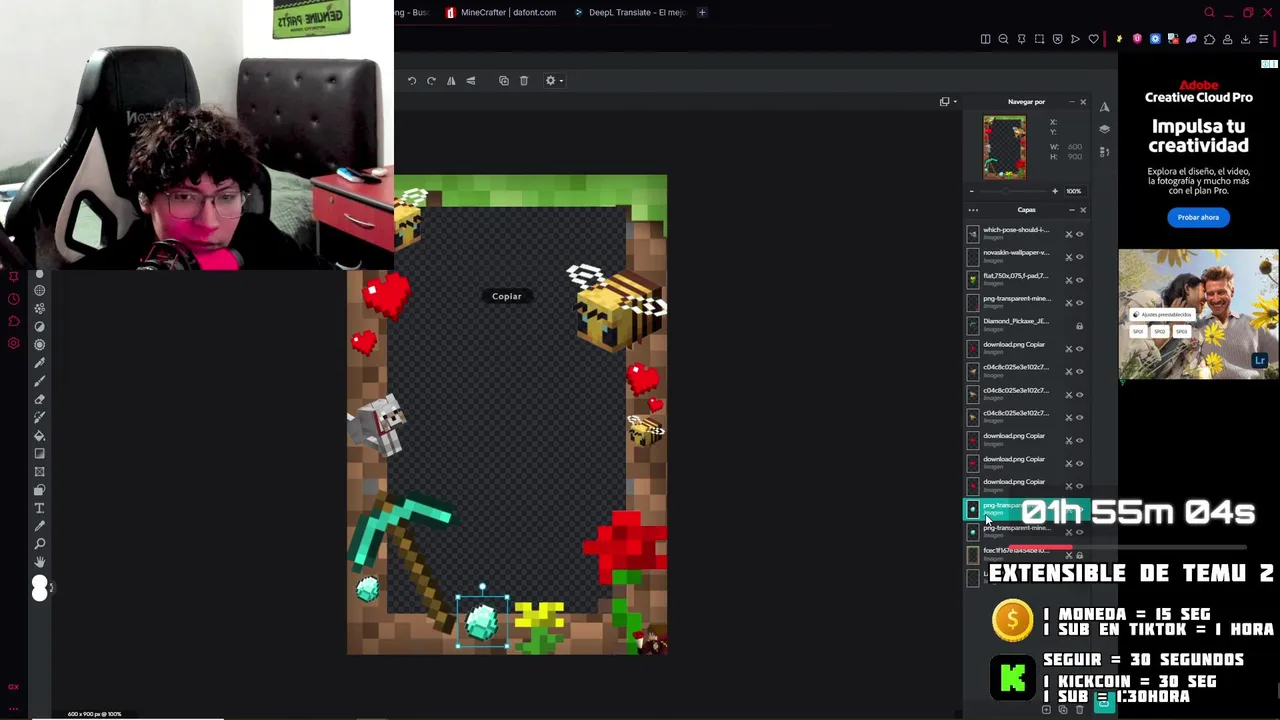Image resolution: width=1280 pixels, height=720 pixels.
Task: Unlock the Diamond_Pickaxe layer lock
Action: [x=1079, y=326]
